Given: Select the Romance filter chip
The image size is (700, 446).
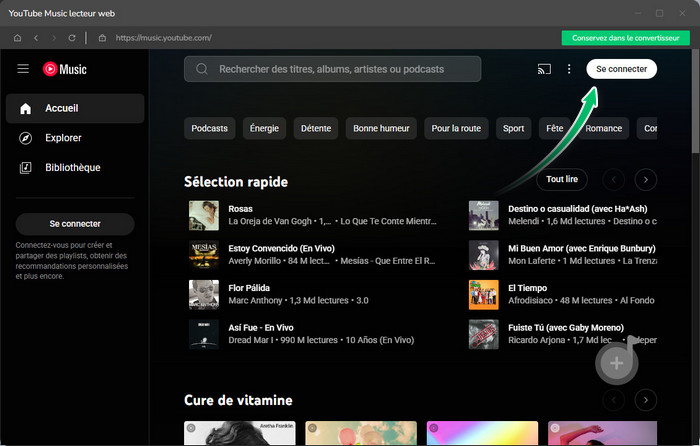Looking at the screenshot, I should click(x=604, y=129).
